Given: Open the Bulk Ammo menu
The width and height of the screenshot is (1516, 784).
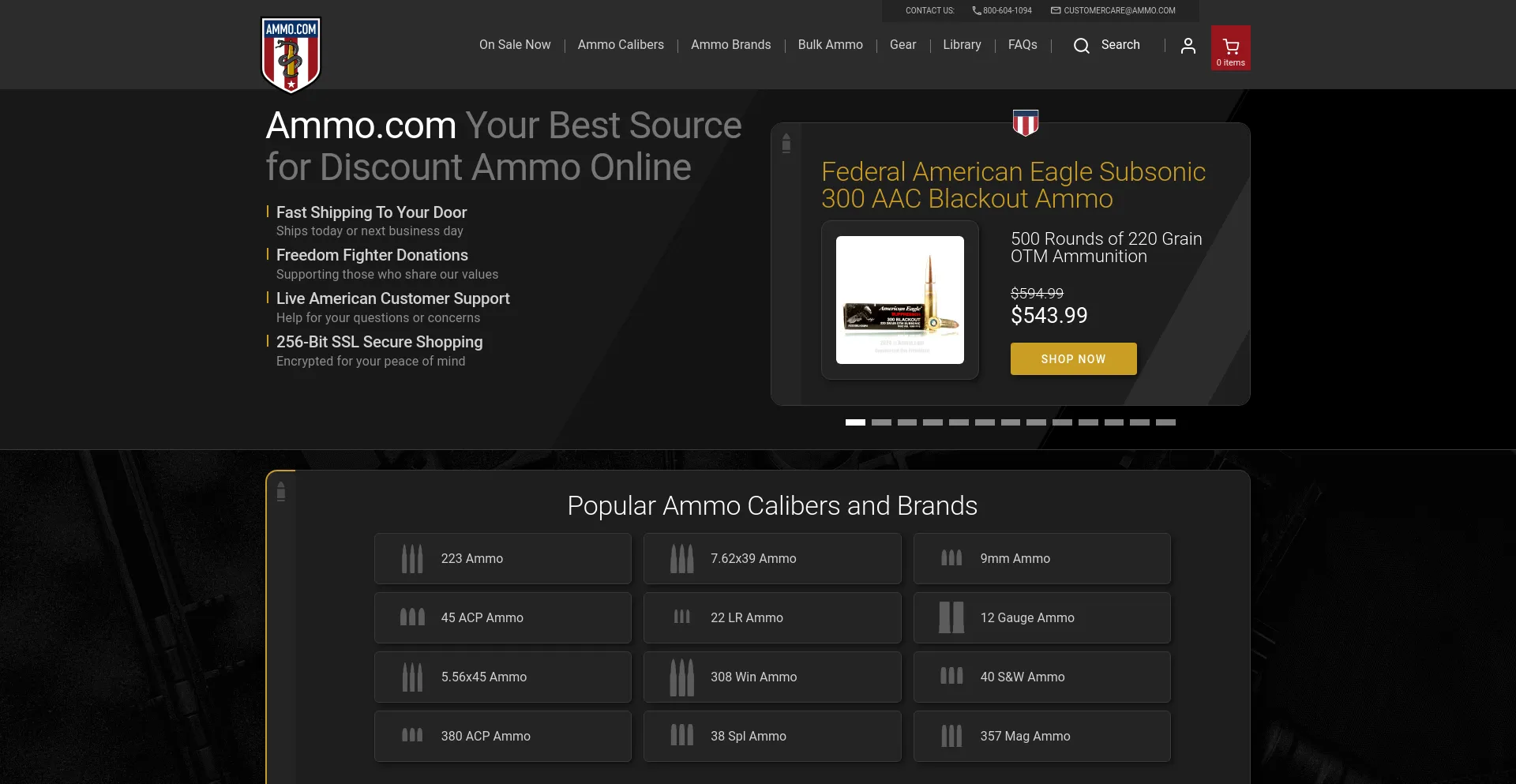Looking at the screenshot, I should [x=830, y=45].
